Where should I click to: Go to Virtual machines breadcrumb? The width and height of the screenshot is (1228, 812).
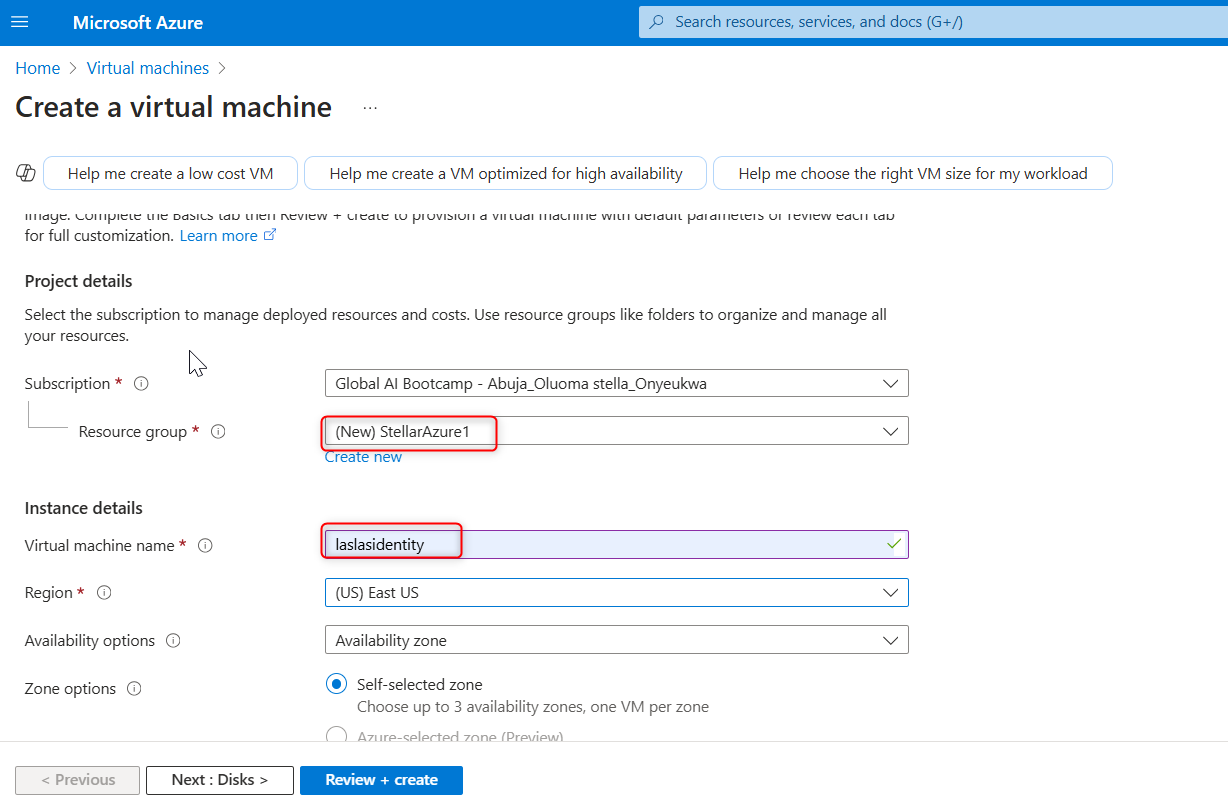[148, 68]
